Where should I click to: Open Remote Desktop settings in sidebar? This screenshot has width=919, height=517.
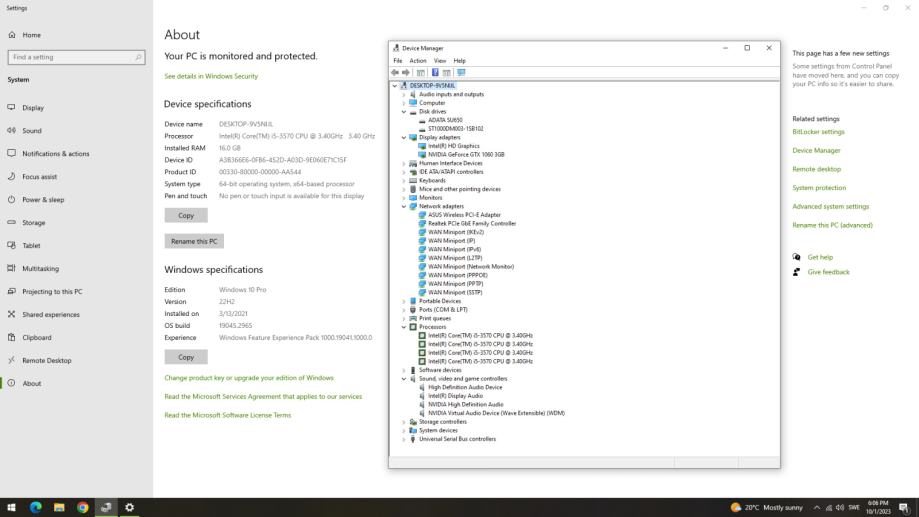tap(46, 360)
